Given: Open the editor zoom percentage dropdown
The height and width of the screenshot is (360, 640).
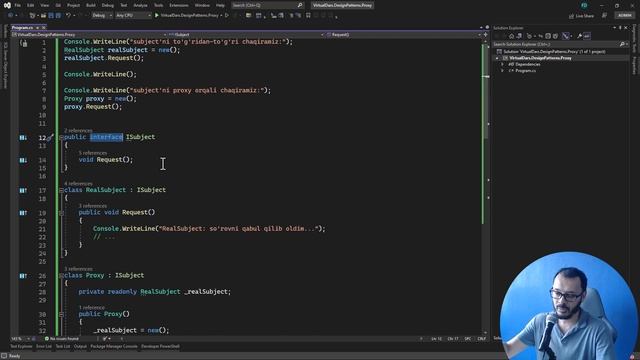Looking at the screenshot, I should coord(20,339).
